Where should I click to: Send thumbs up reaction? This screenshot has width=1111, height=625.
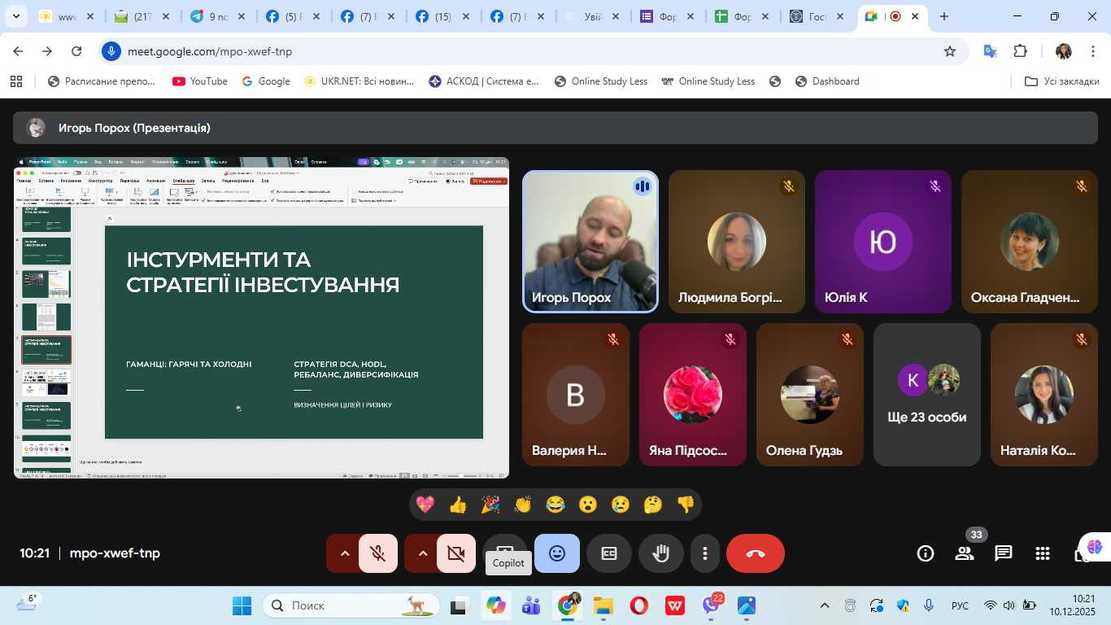[x=458, y=505]
